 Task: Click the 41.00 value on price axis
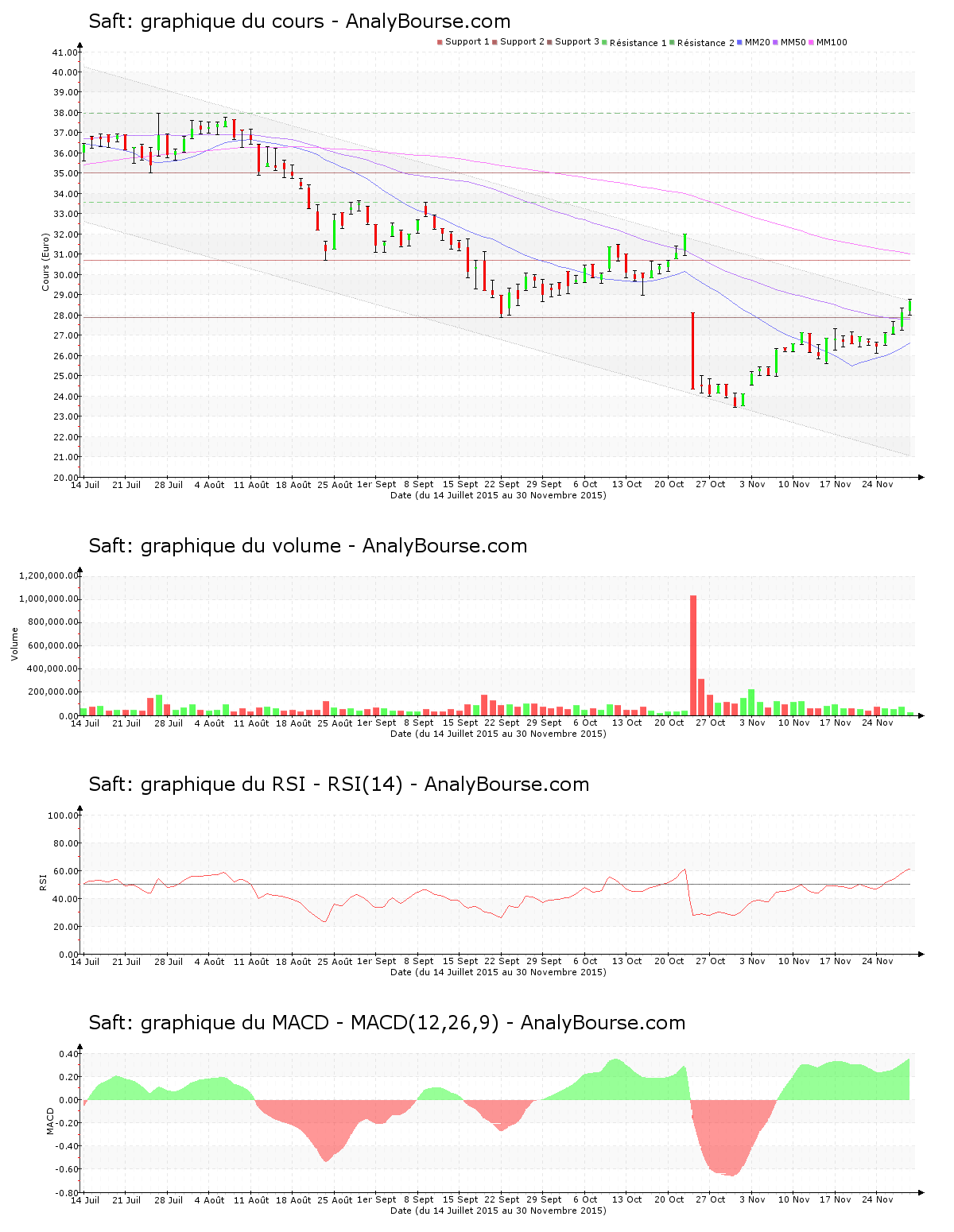65,52
